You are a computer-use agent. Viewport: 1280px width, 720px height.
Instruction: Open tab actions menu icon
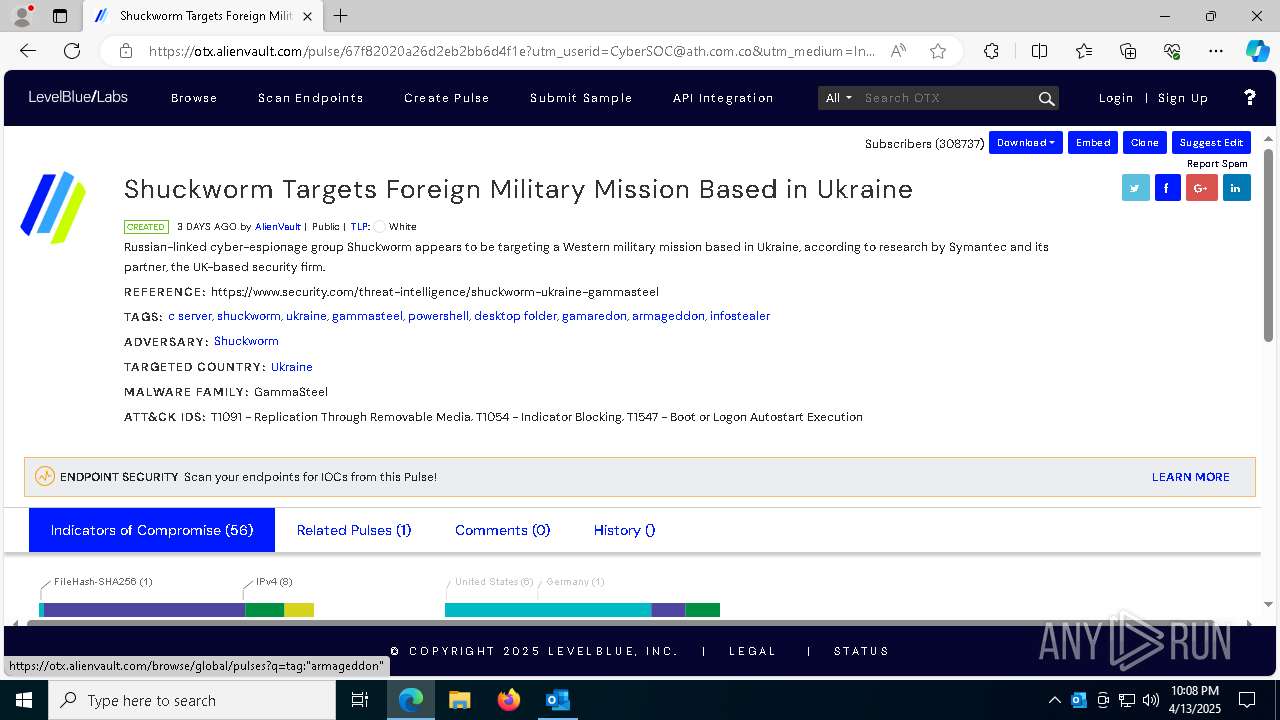pos(60,16)
